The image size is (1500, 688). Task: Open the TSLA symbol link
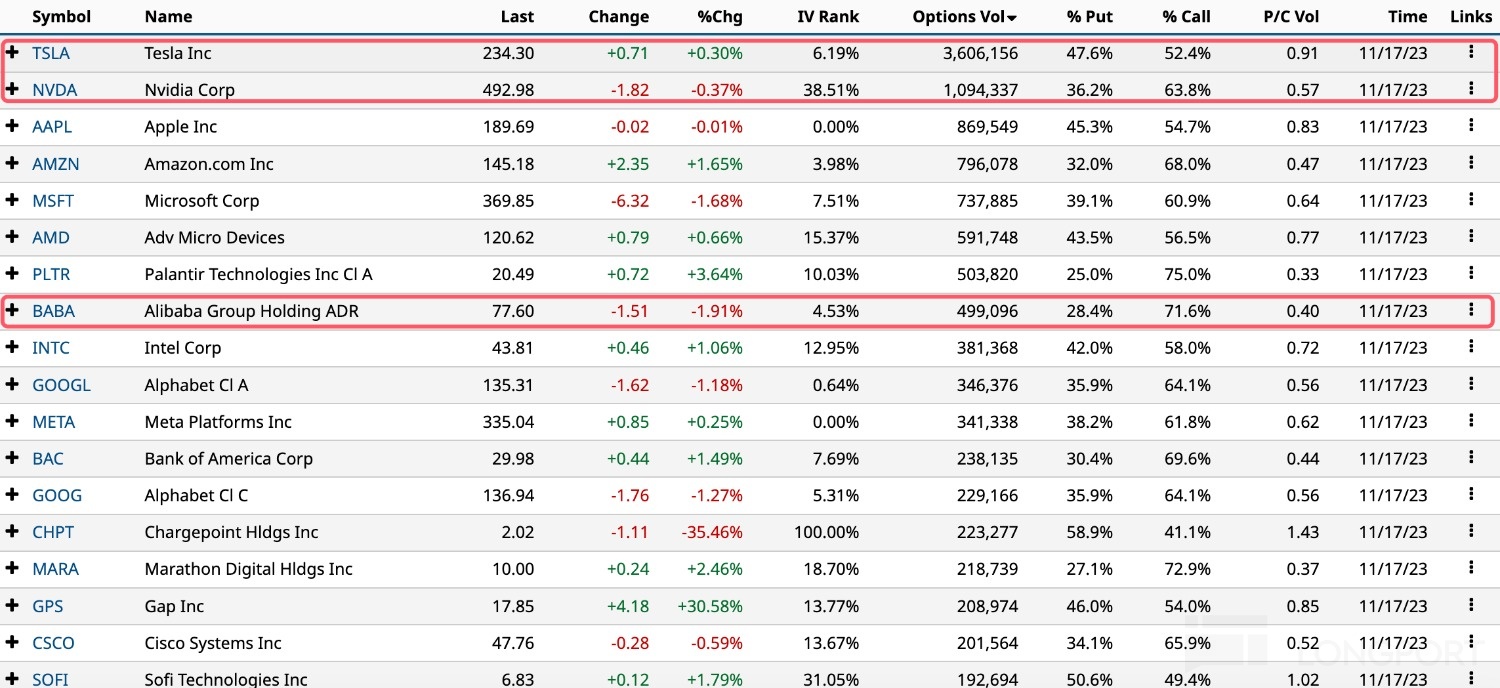(51, 53)
